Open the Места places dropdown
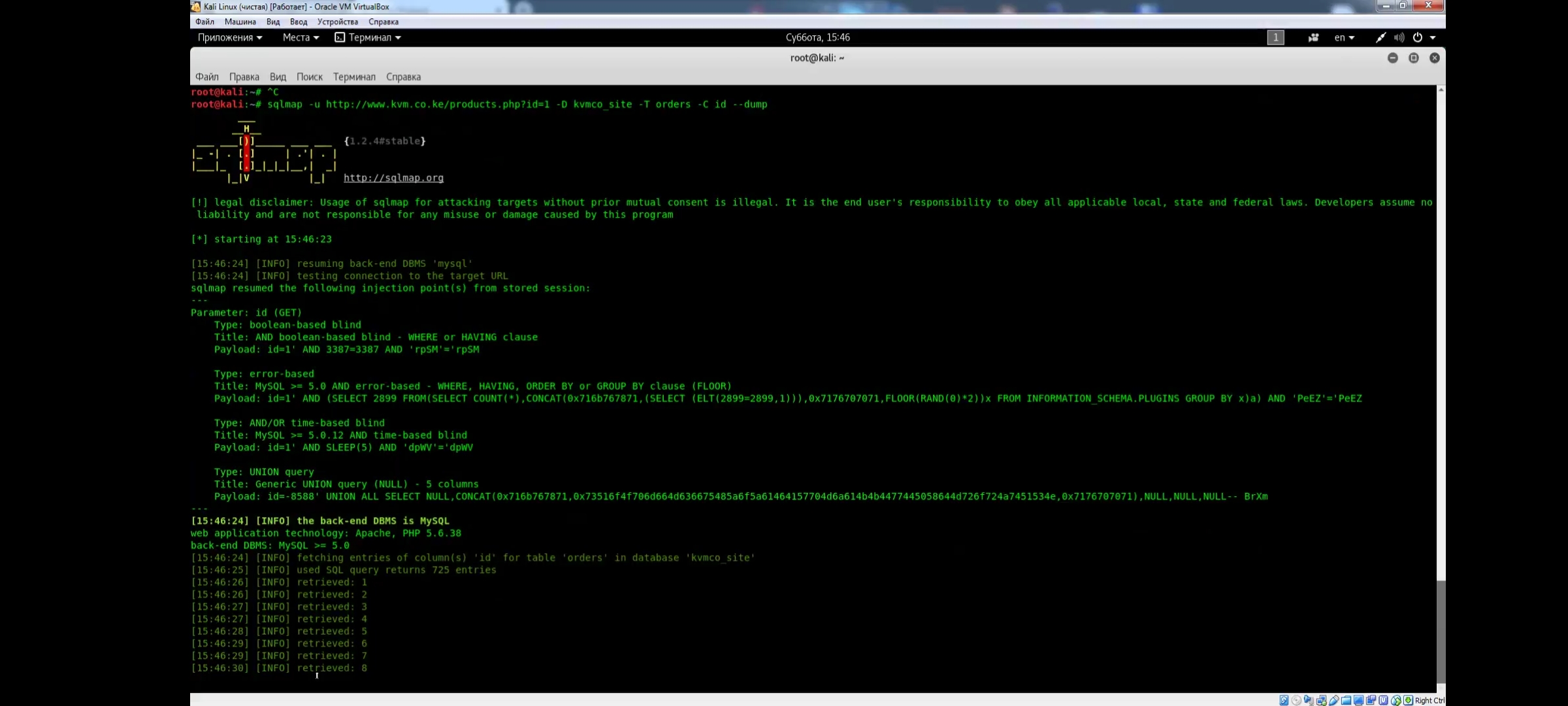The width and height of the screenshot is (1568, 706). pos(301,38)
